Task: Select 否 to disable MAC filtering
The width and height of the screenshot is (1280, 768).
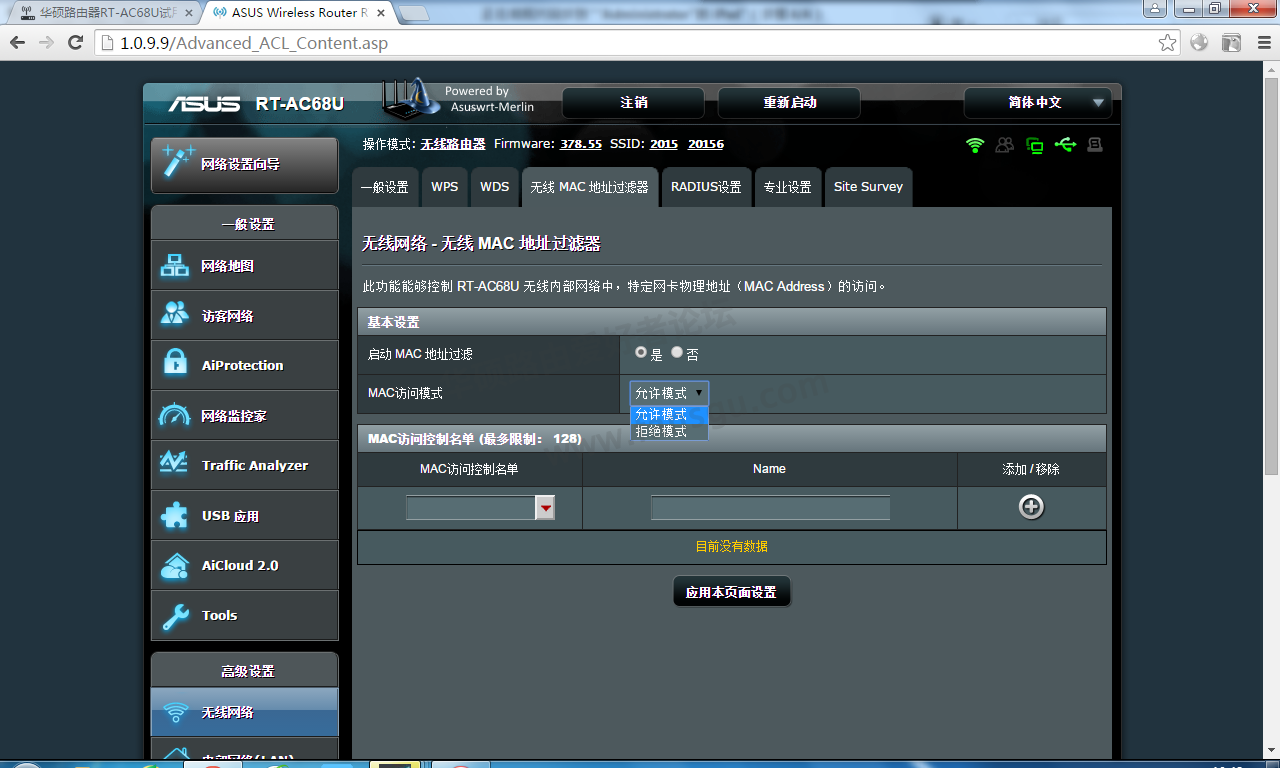Action: [677, 353]
